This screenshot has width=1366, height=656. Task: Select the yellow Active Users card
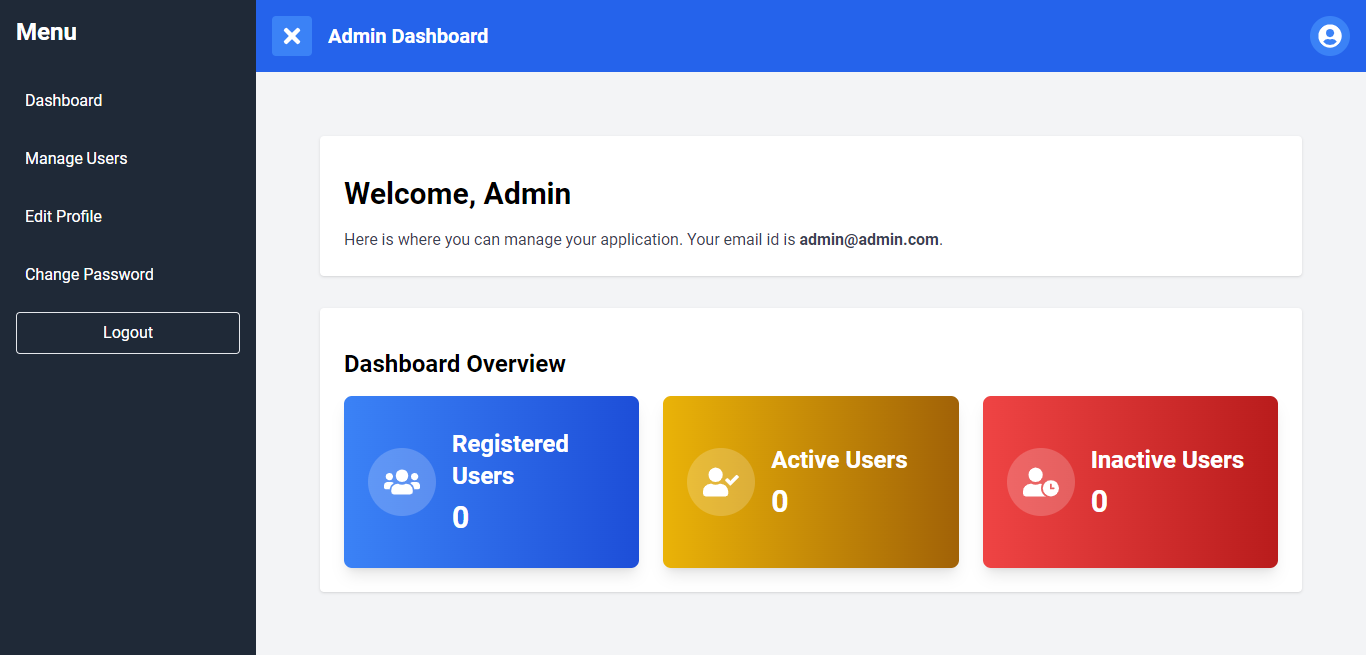810,481
